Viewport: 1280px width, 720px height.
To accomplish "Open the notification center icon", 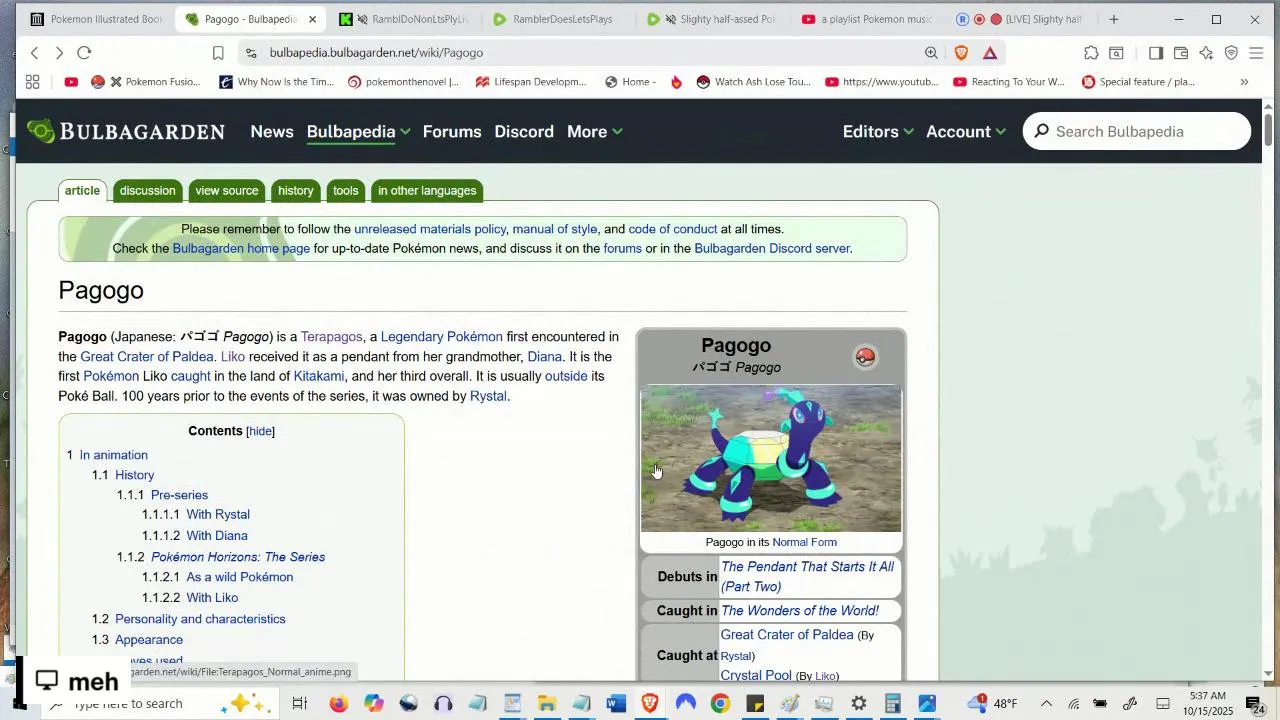I will [1254, 704].
